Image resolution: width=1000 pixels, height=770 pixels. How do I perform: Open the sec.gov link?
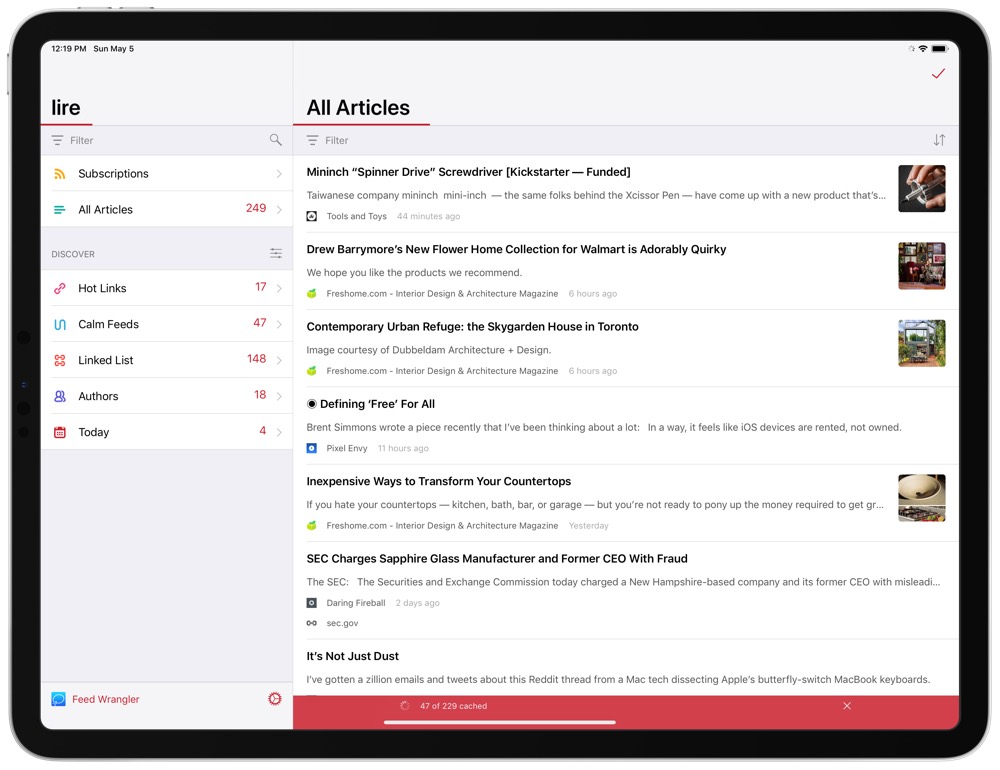[342, 623]
